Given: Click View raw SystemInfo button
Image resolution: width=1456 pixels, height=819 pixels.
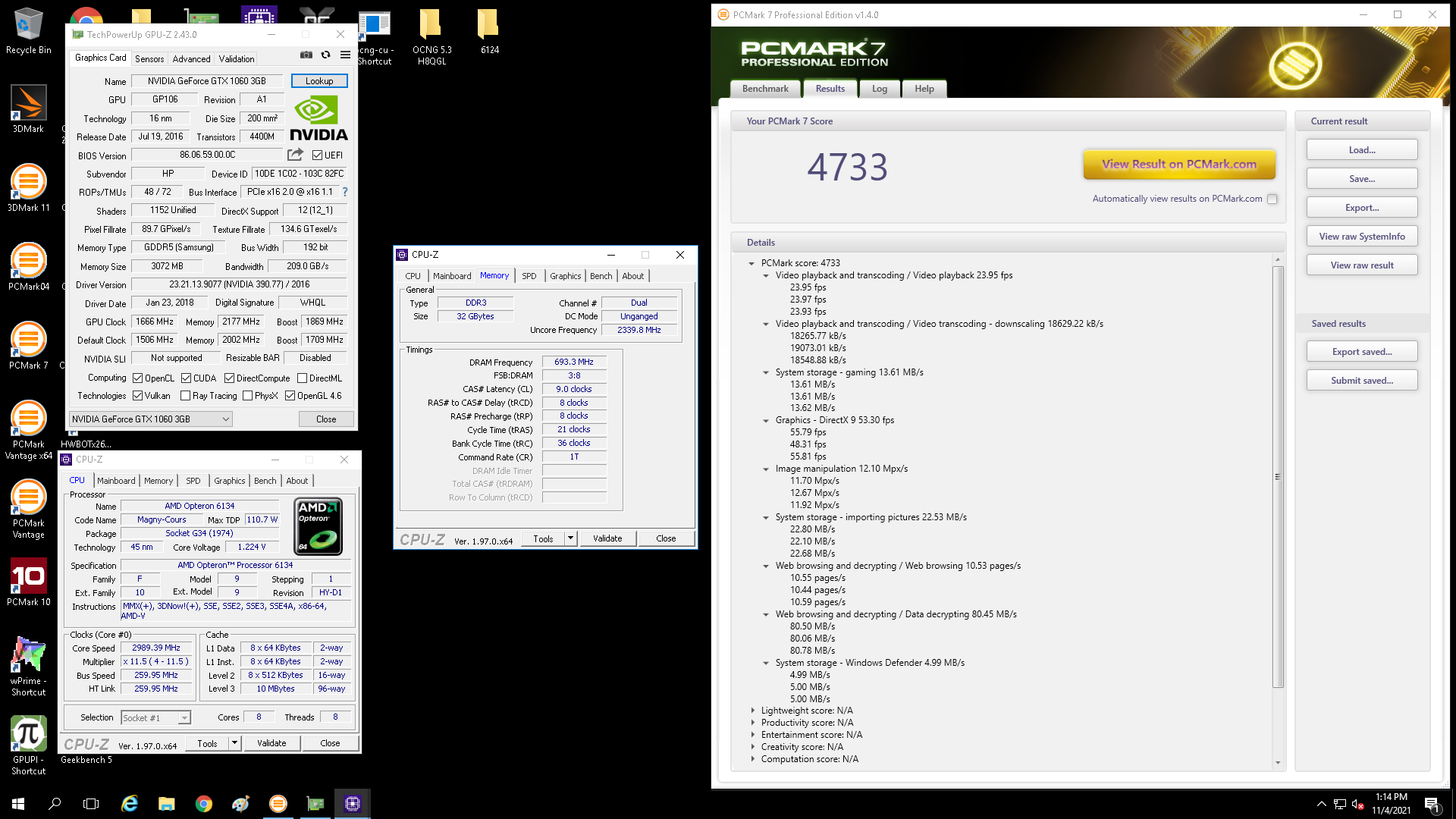Looking at the screenshot, I should (1362, 237).
